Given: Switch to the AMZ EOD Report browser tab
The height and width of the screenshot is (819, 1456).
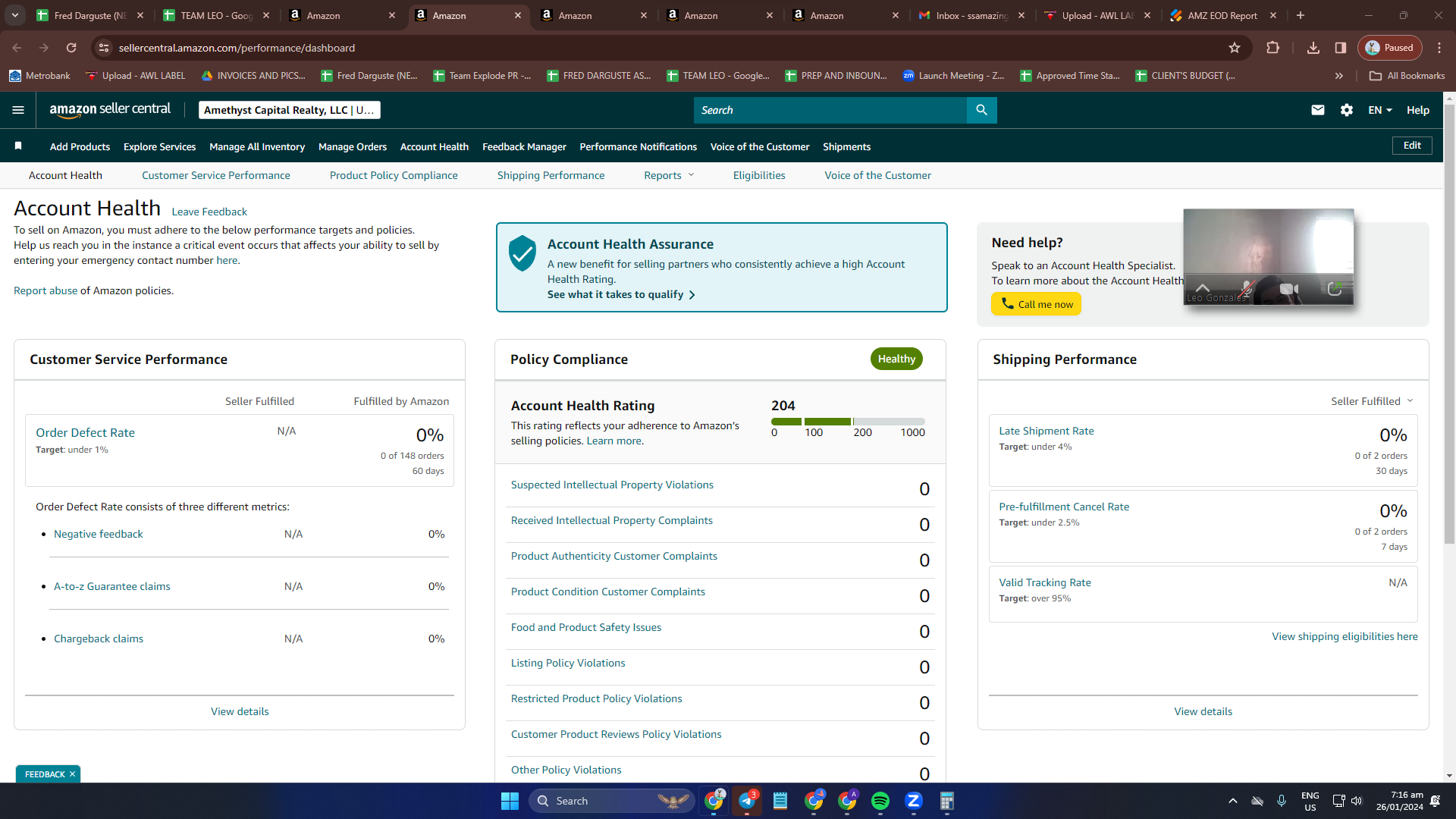Looking at the screenshot, I should coord(1222,15).
